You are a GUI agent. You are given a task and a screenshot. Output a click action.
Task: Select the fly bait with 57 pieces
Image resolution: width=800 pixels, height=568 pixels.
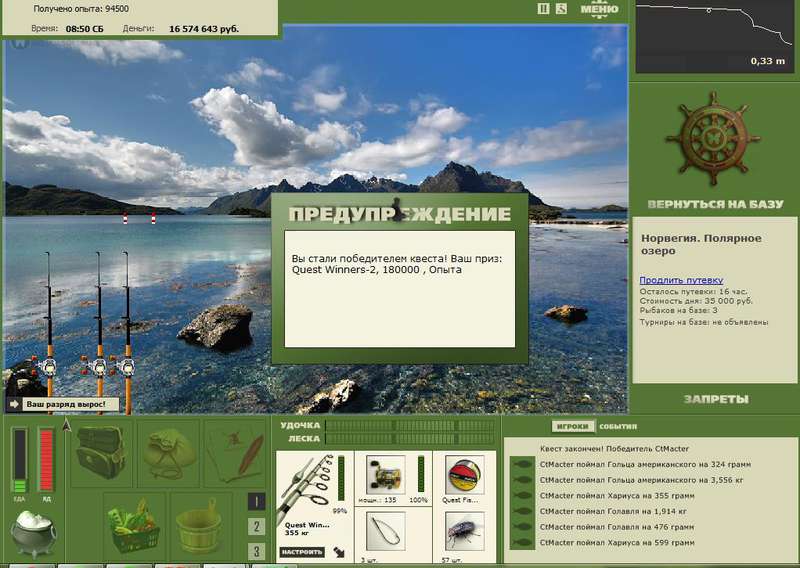tap(464, 531)
